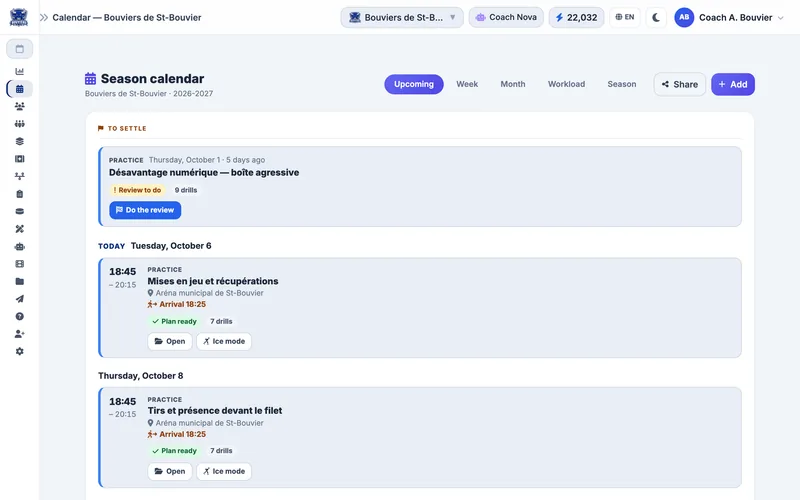Open Coach Nova assistant
This screenshot has width=800, height=500.
coord(506,17)
